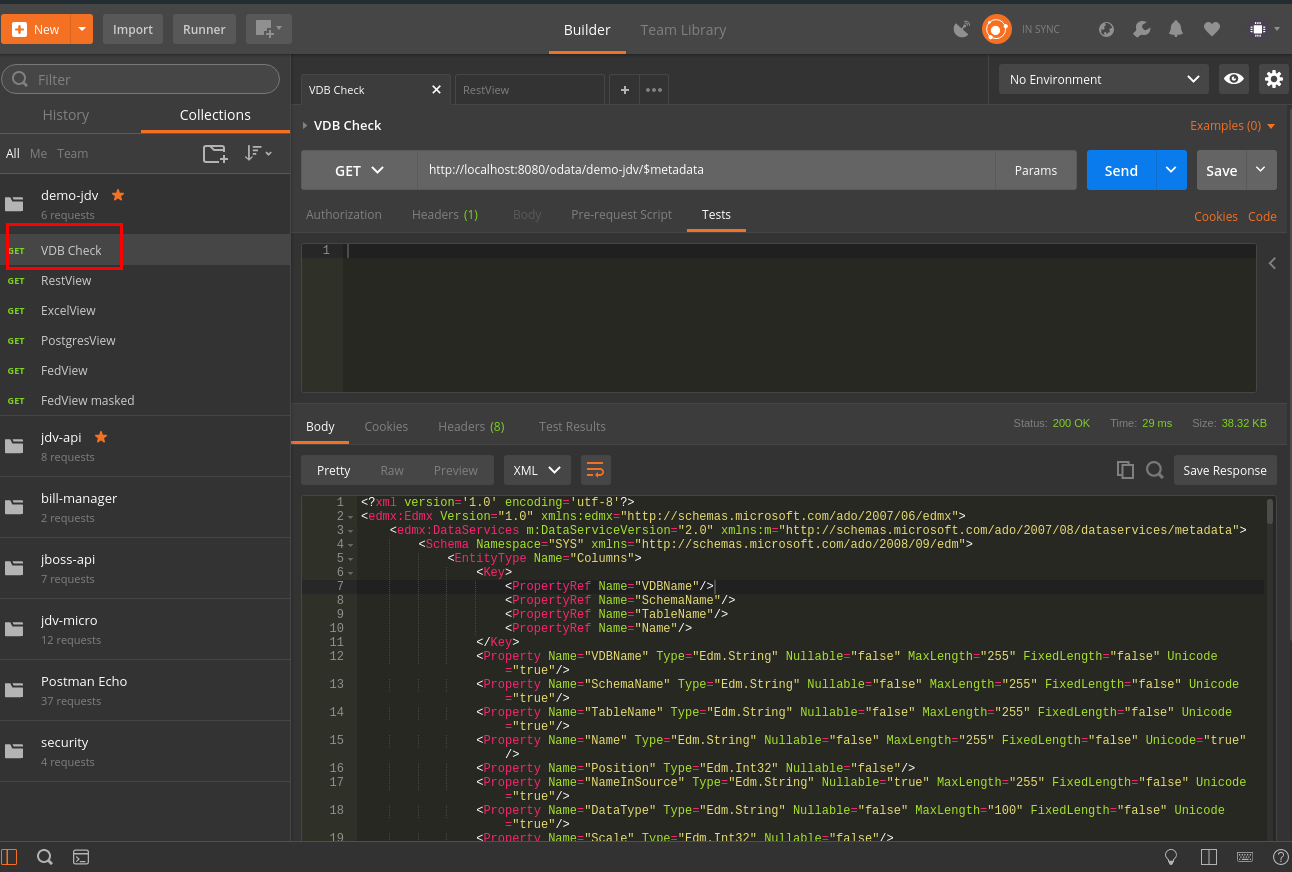1292x872 pixels.
Task: Filter collections by All
Action: coord(13,154)
